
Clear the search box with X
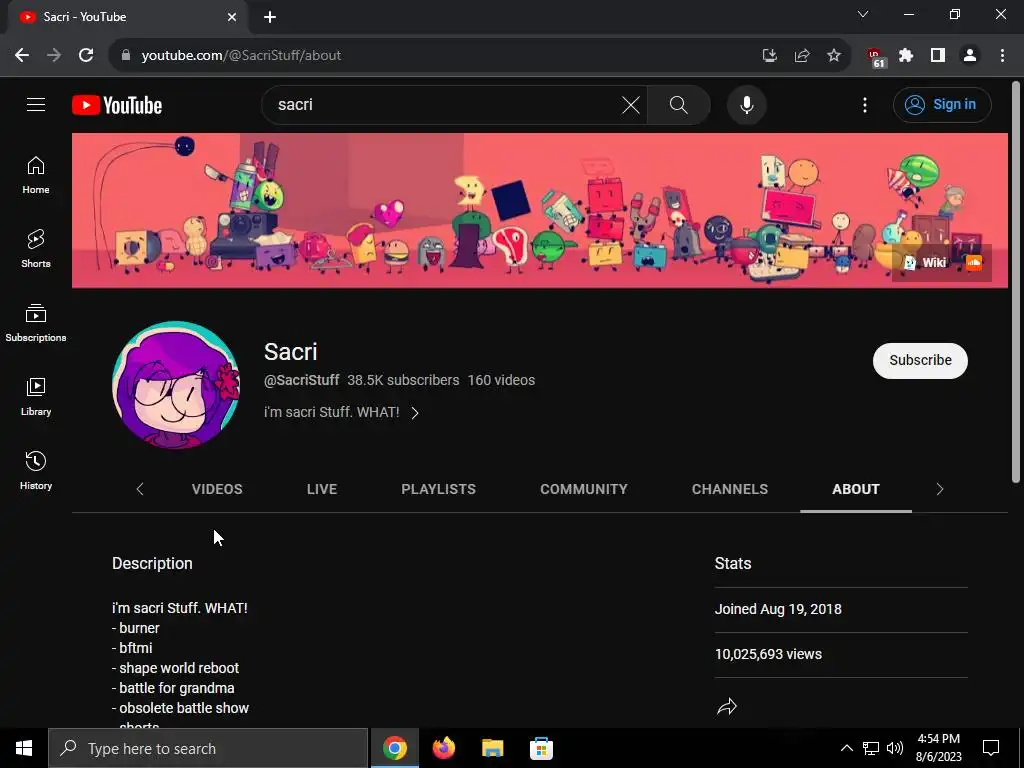point(630,104)
